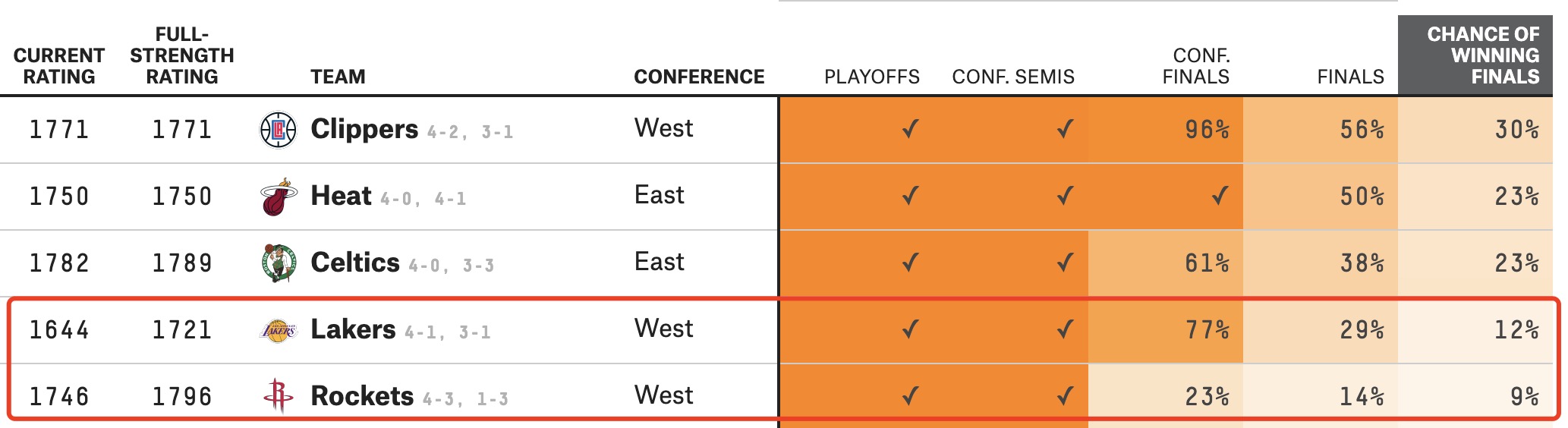Click the Clippers team logo

[x=278, y=130]
